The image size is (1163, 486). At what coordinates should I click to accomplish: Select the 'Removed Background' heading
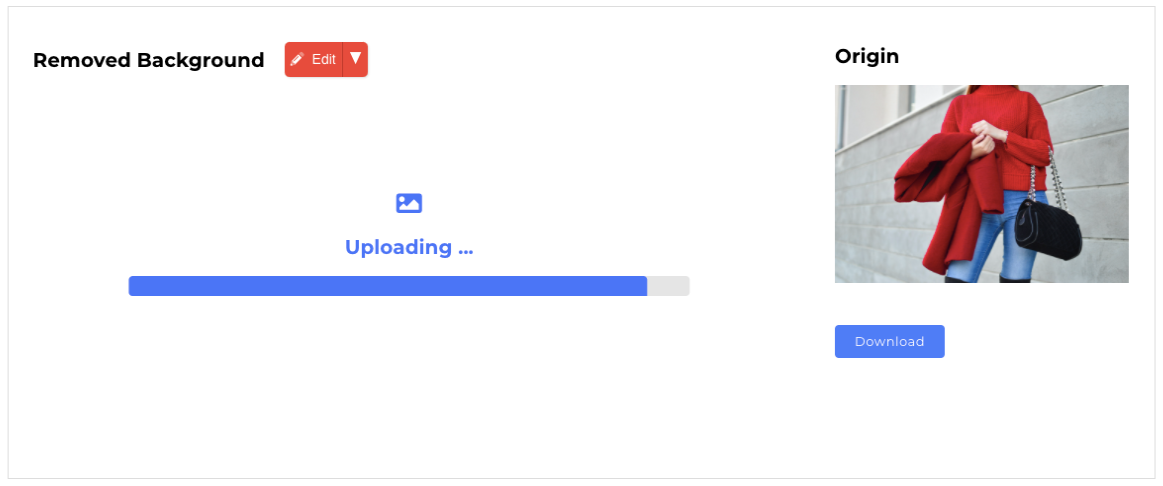pos(148,60)
